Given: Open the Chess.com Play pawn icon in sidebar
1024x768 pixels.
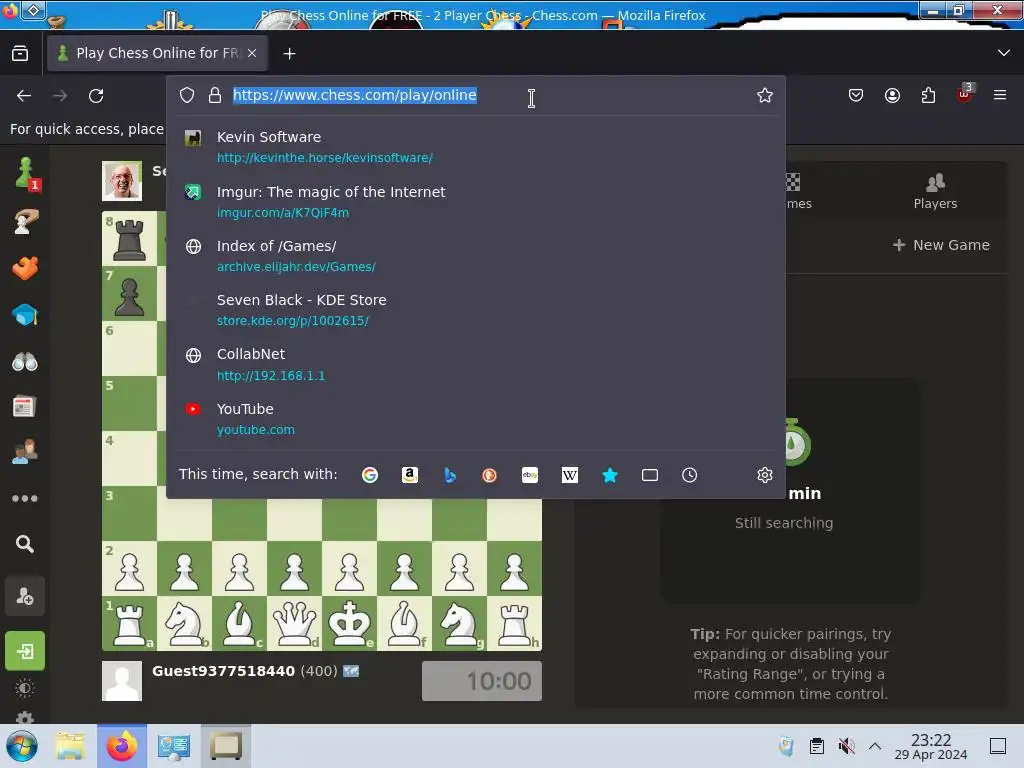Looking at the screenshot, I should click(x=25, y=174).
